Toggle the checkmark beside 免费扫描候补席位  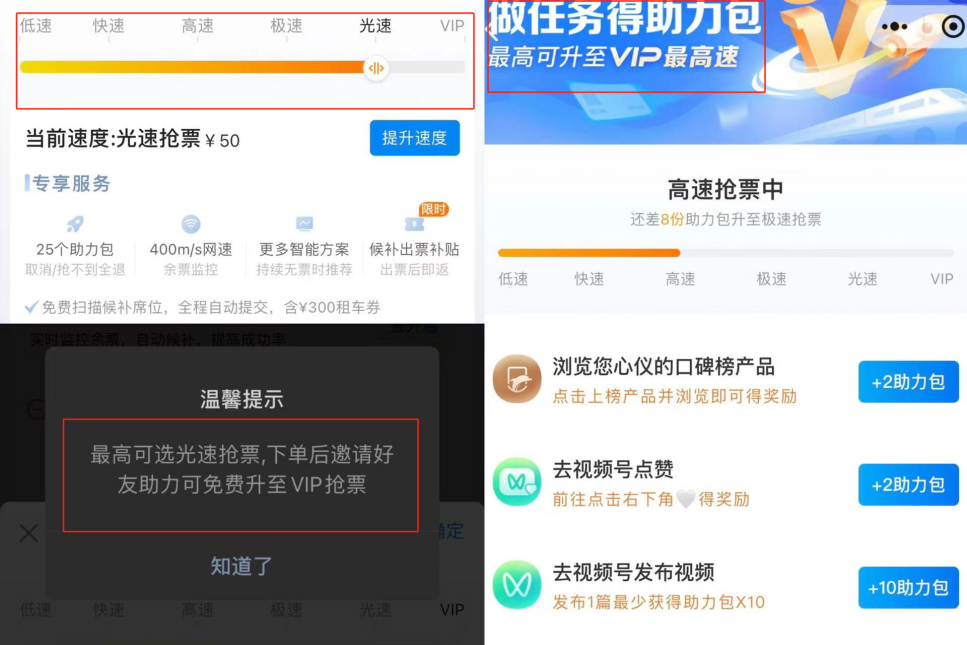pos(31,306)
